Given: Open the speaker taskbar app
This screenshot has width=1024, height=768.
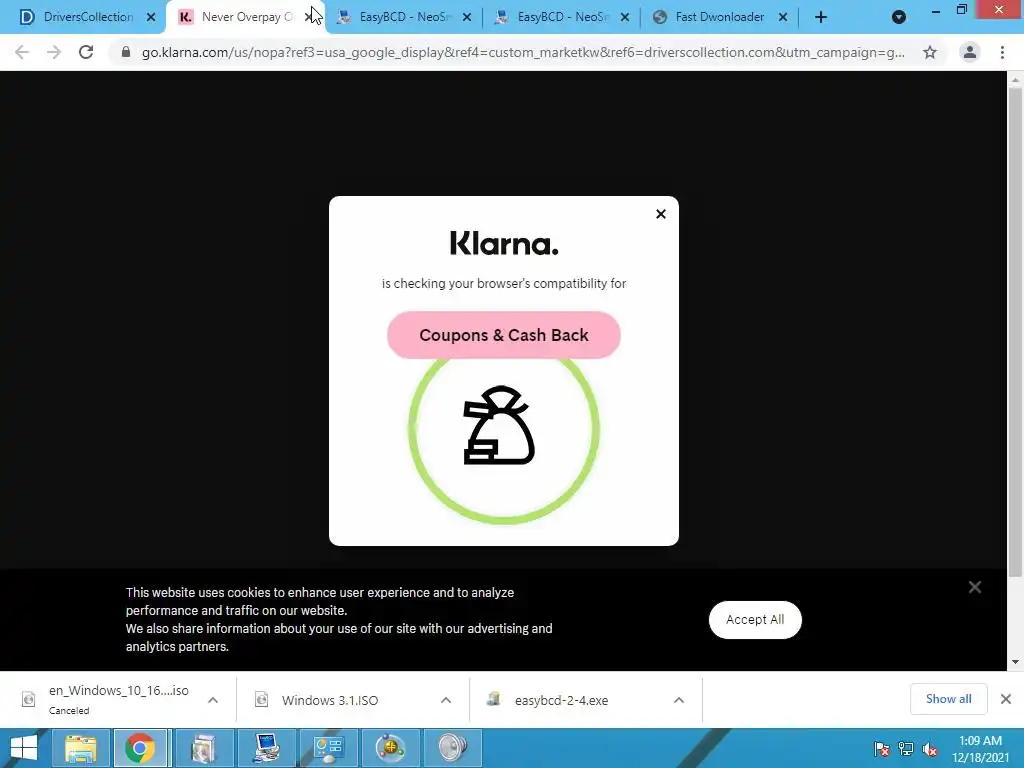Looking at the screenshot, I should pos(453,748).
